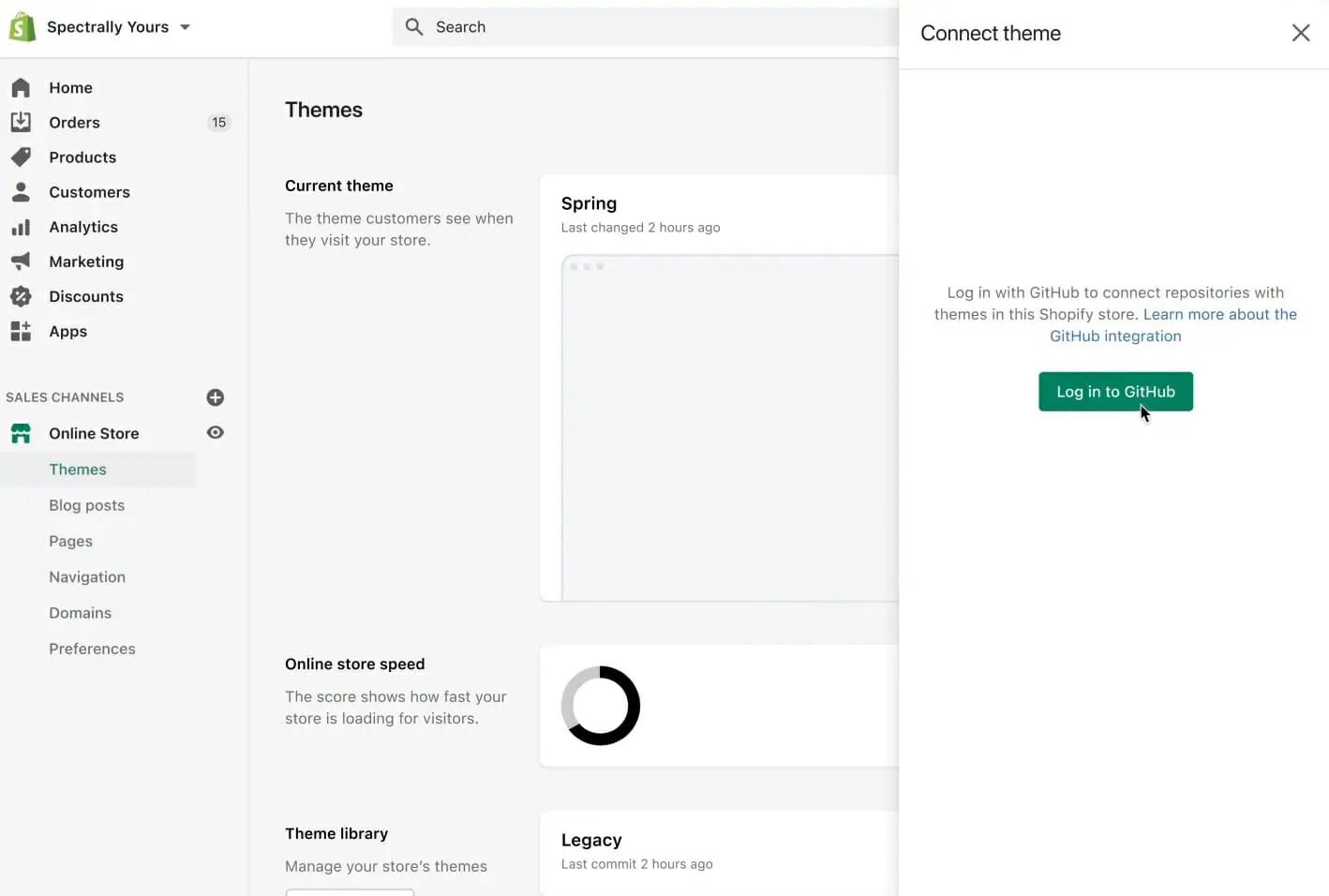
Task: Open Analytics via bar chart icon
Action: [x=21, y=227]
